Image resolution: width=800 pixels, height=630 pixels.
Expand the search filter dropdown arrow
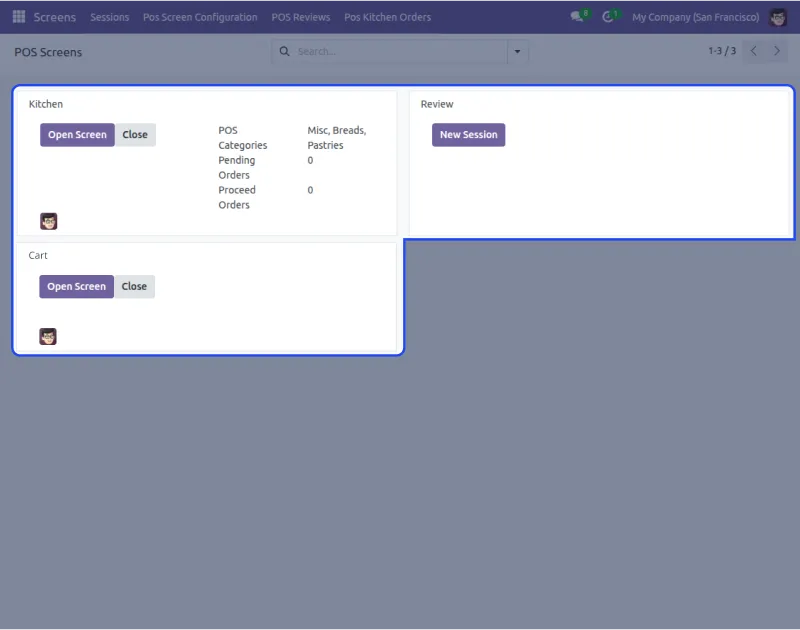coord(518,51)
